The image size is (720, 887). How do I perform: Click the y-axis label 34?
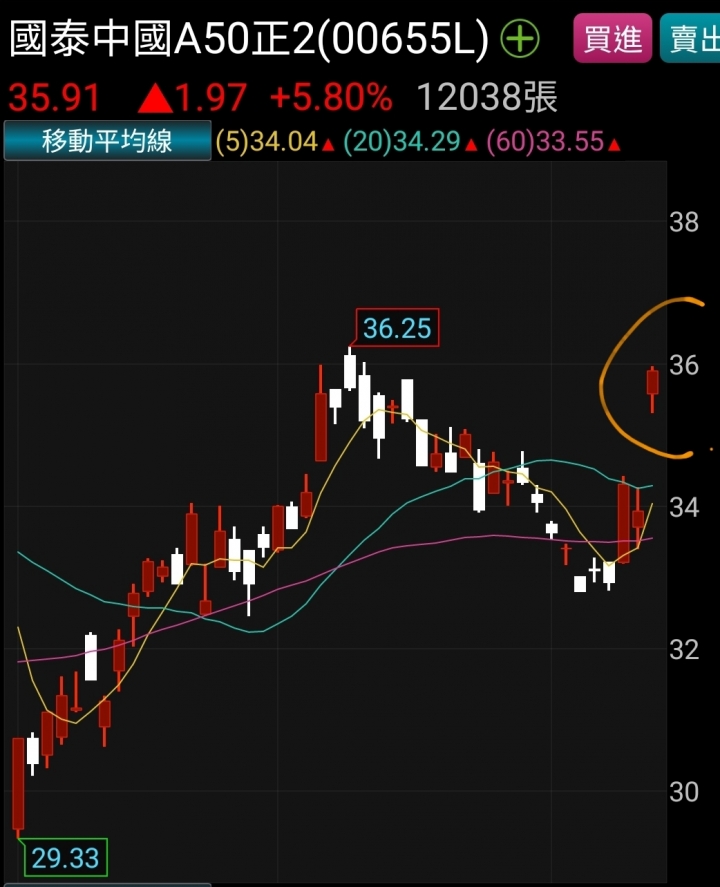[x=684, y=507]
